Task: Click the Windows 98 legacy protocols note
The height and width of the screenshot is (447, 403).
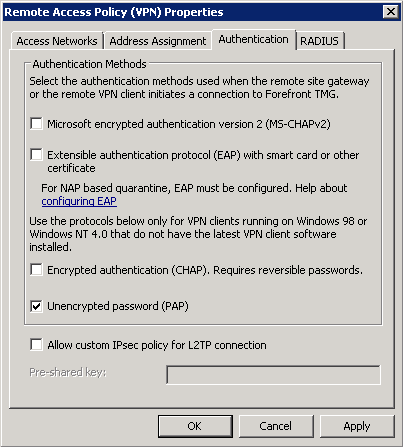Action: (x=198, y=234)
